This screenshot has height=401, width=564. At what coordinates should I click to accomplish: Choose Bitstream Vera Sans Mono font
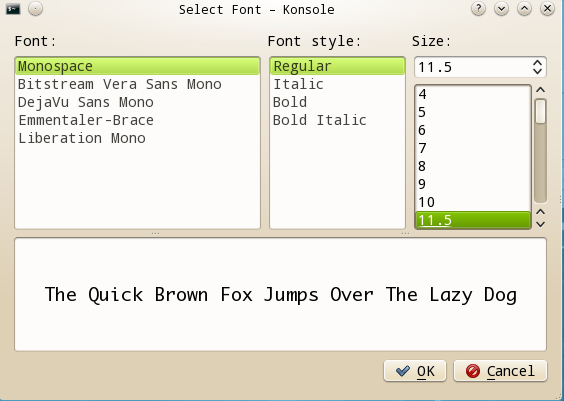(x=137, y=84)
